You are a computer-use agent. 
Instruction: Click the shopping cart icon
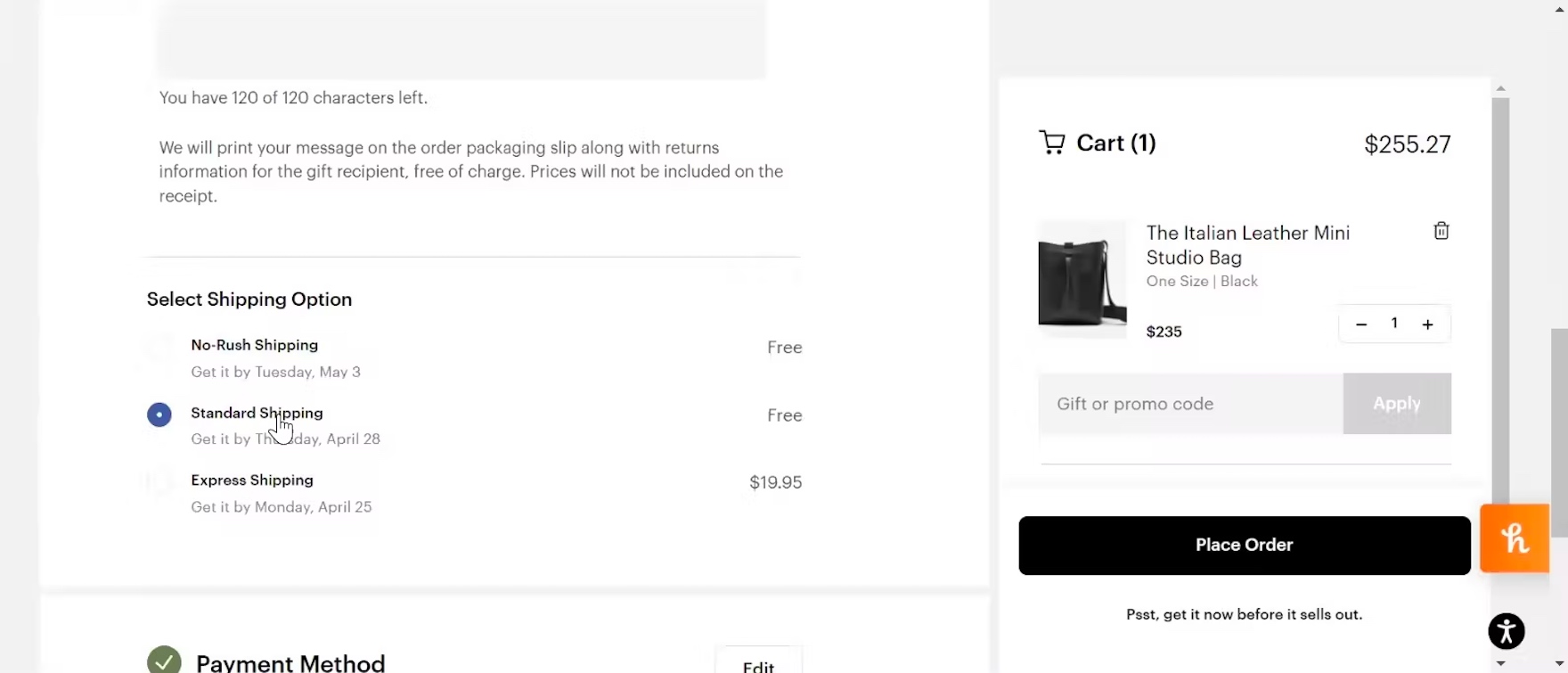coord(1052,143)
